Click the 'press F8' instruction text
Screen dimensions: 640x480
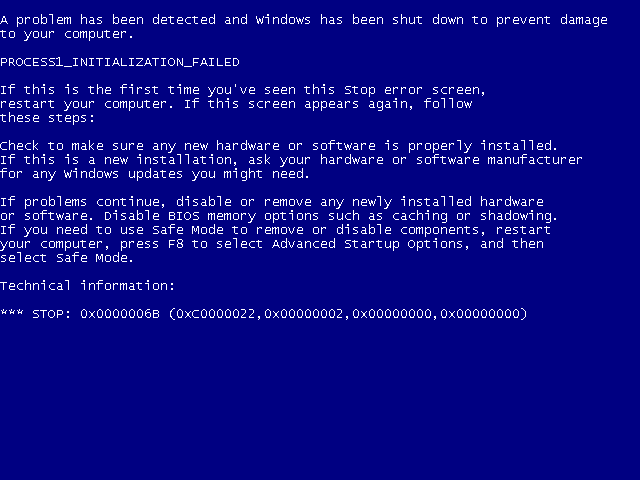click(151, 244)
